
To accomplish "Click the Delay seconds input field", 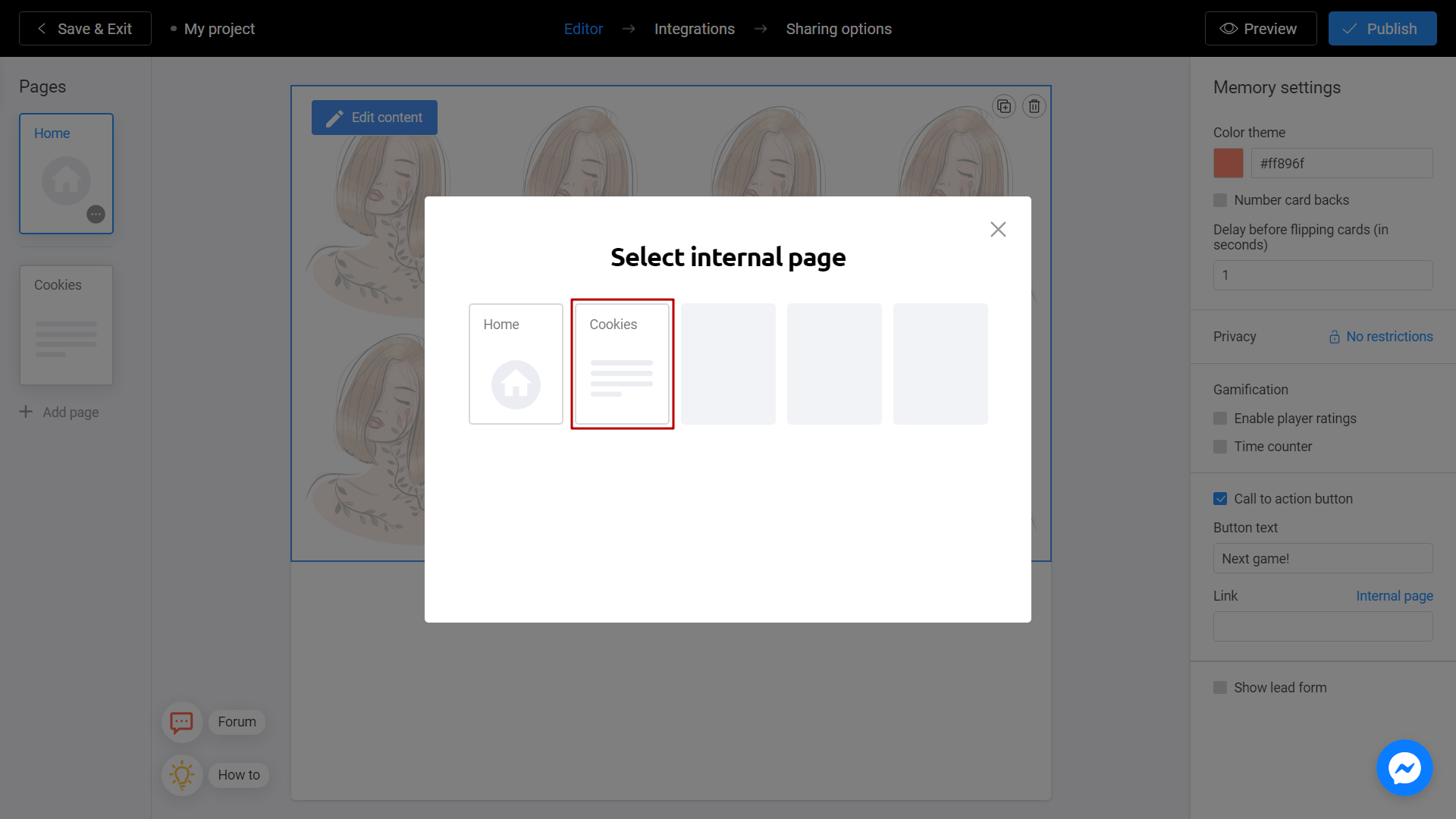I will [x=1323, y=275].
